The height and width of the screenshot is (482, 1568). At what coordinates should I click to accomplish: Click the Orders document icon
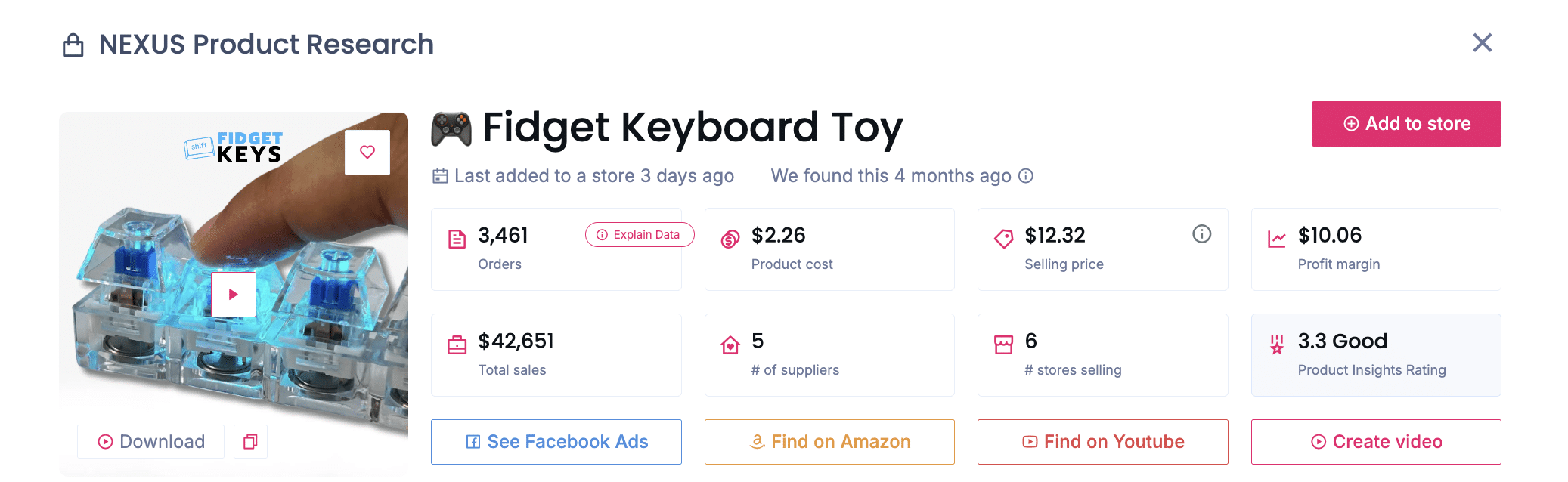coord(457,239)
